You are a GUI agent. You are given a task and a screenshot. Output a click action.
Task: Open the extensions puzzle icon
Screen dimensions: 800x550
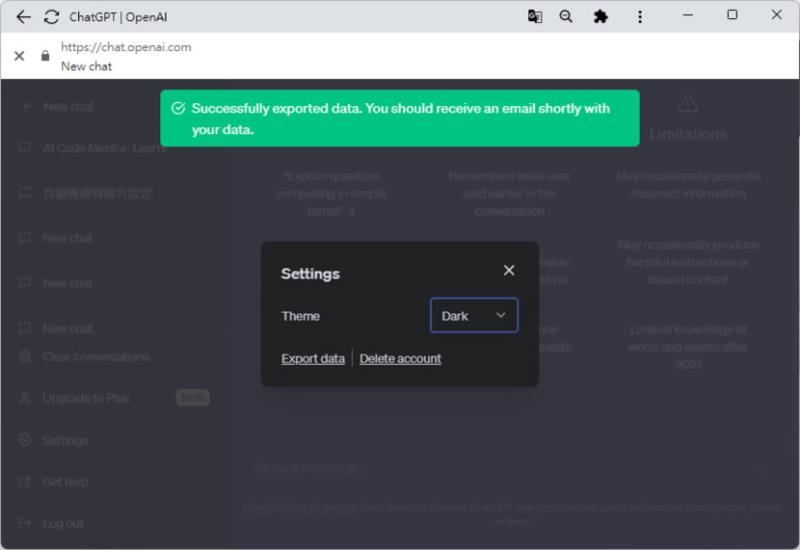tap(601, 17)
